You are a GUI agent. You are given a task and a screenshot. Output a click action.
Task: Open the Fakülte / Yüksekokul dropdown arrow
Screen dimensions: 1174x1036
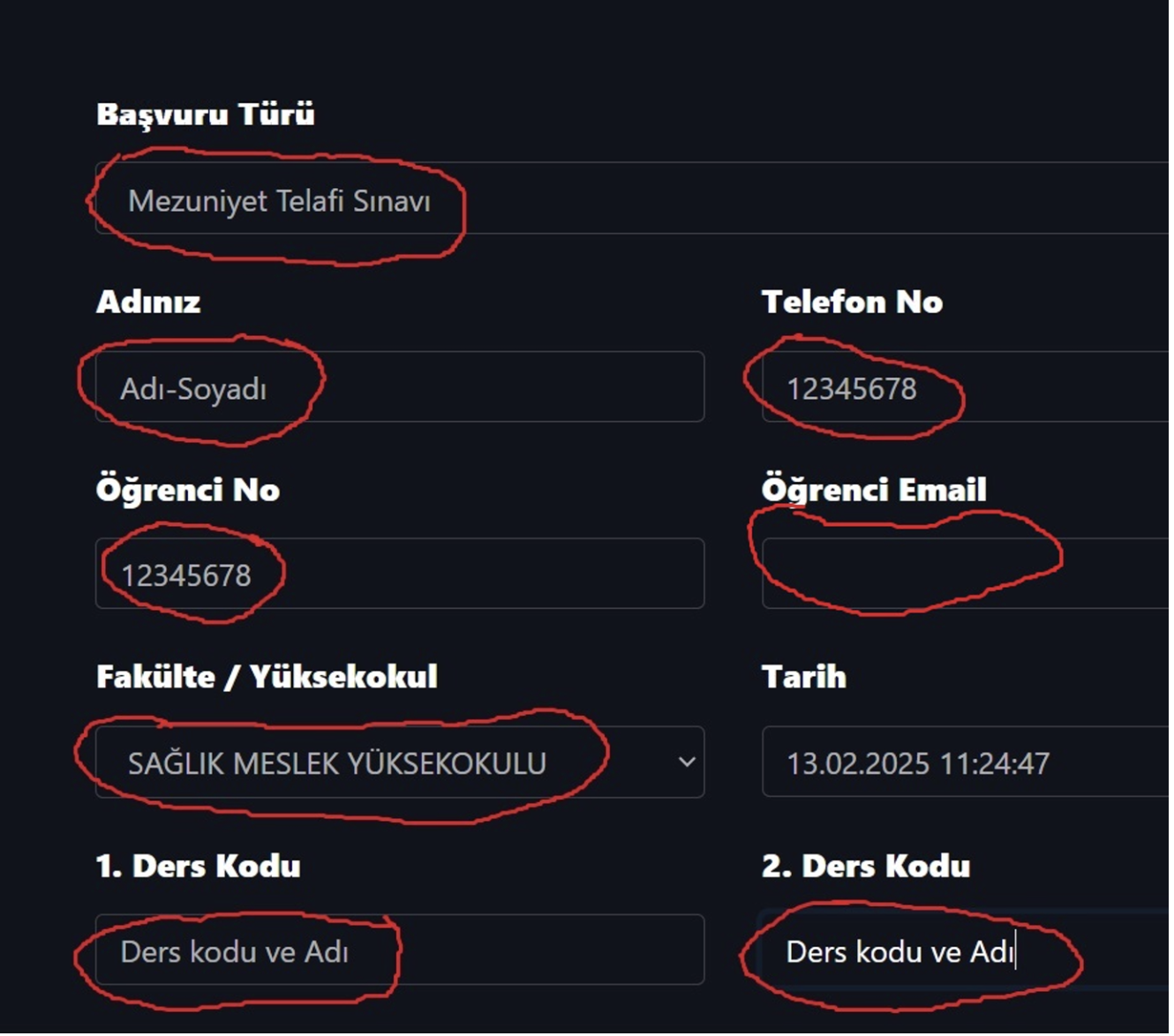(686, 762)
